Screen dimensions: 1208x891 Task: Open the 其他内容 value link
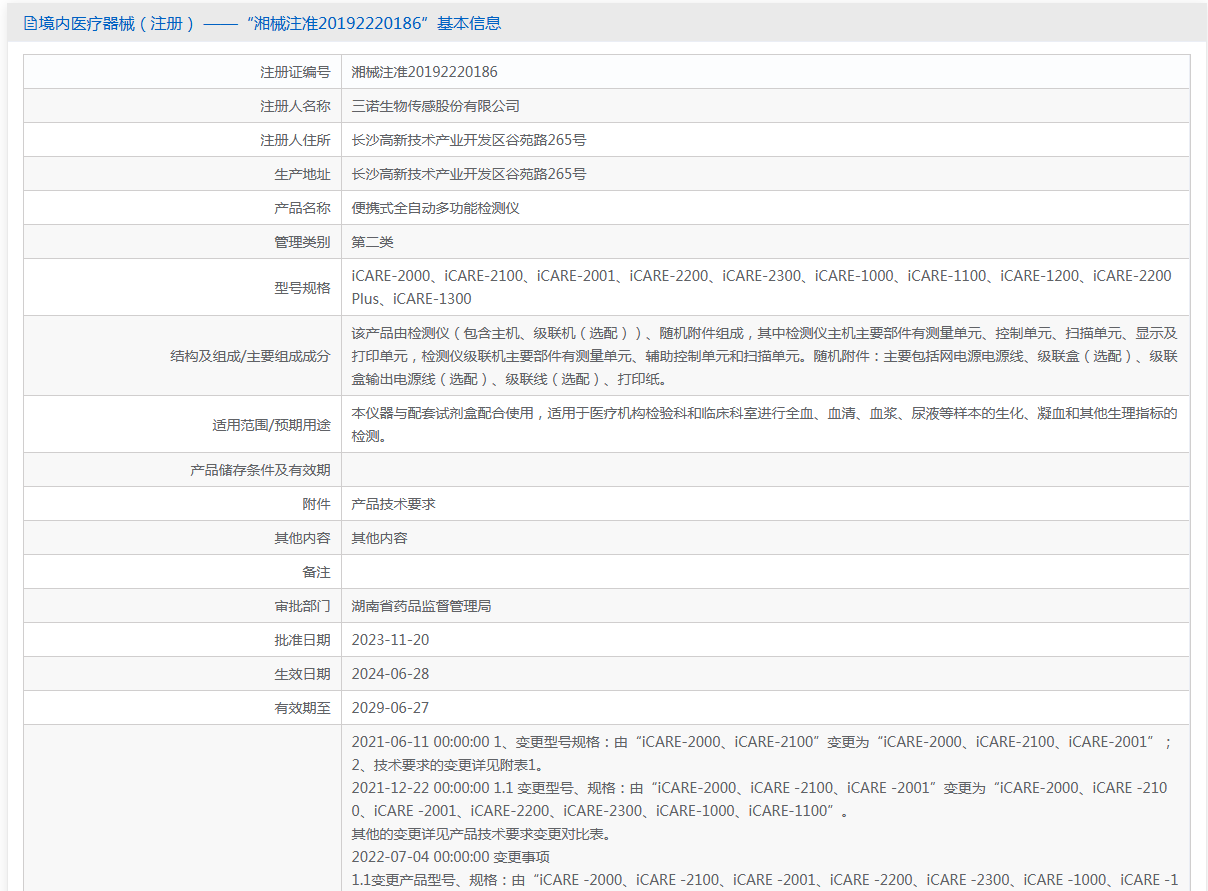tap(379, 538)
